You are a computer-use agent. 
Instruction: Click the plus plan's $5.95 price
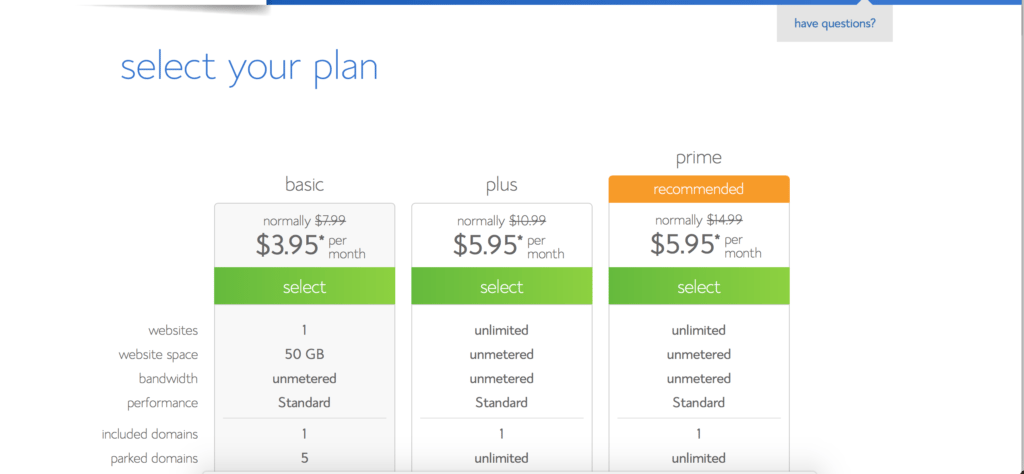tap(508, 244)
